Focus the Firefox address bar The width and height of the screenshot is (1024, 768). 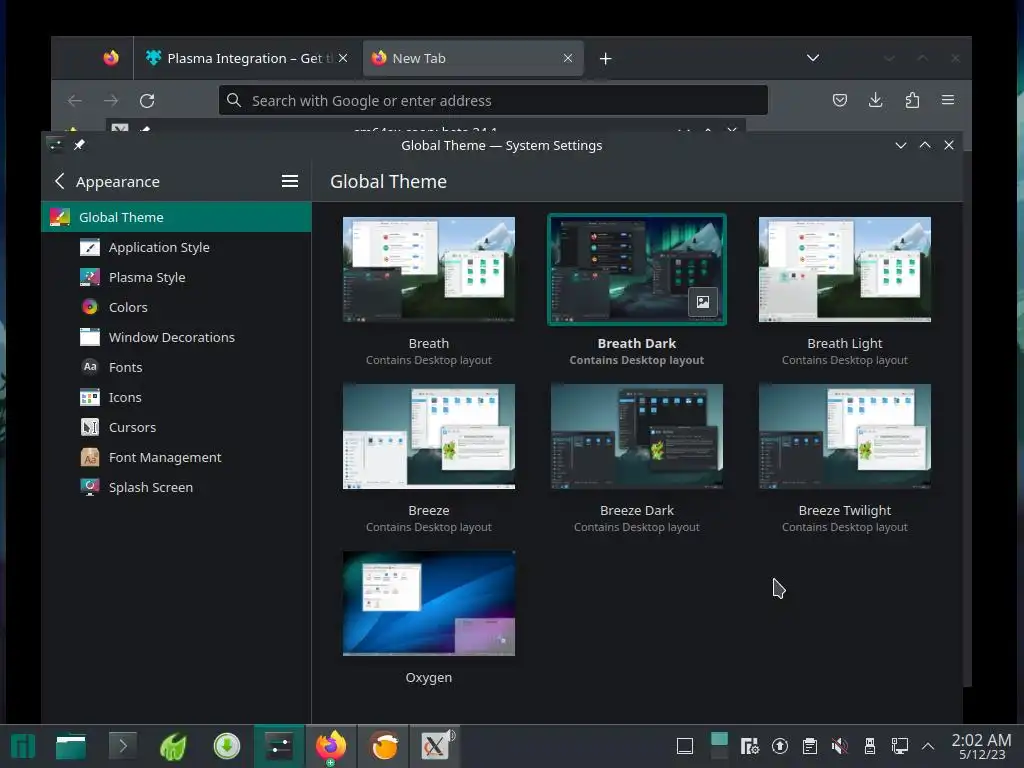pos(494,101)
